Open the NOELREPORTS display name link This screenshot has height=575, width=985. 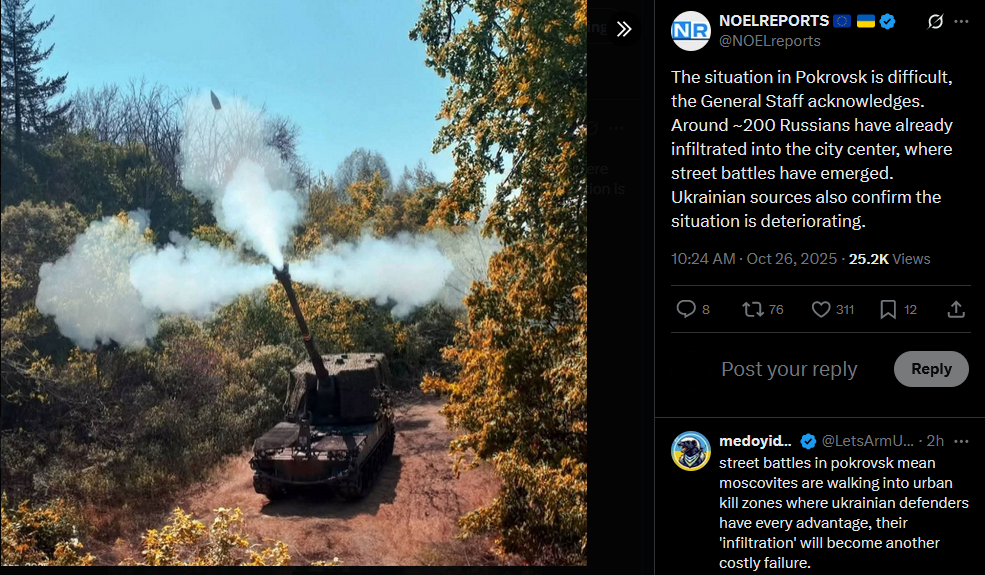pyautogui.click(x=774, y=21)
